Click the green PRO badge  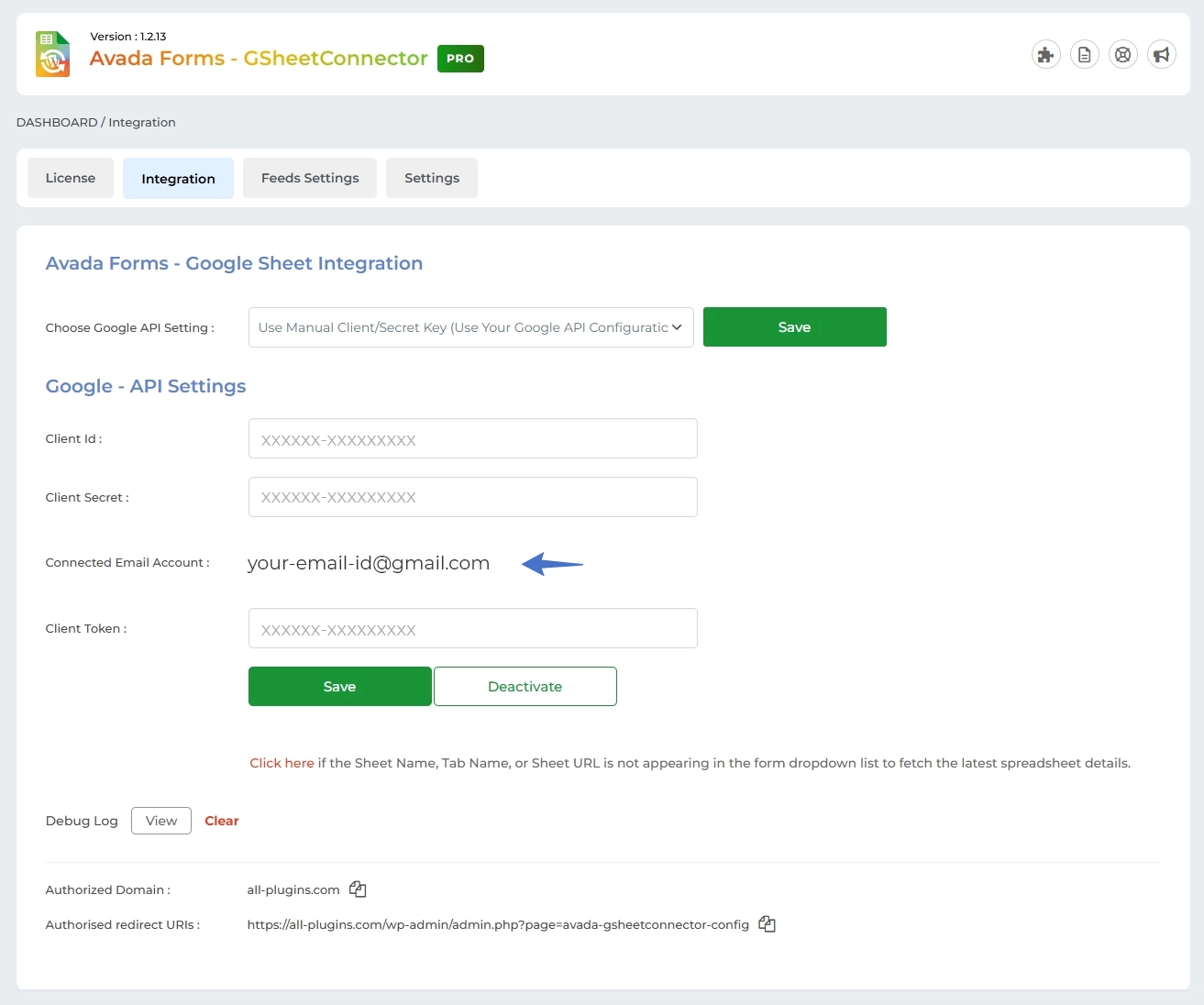(x=460, y=59)
